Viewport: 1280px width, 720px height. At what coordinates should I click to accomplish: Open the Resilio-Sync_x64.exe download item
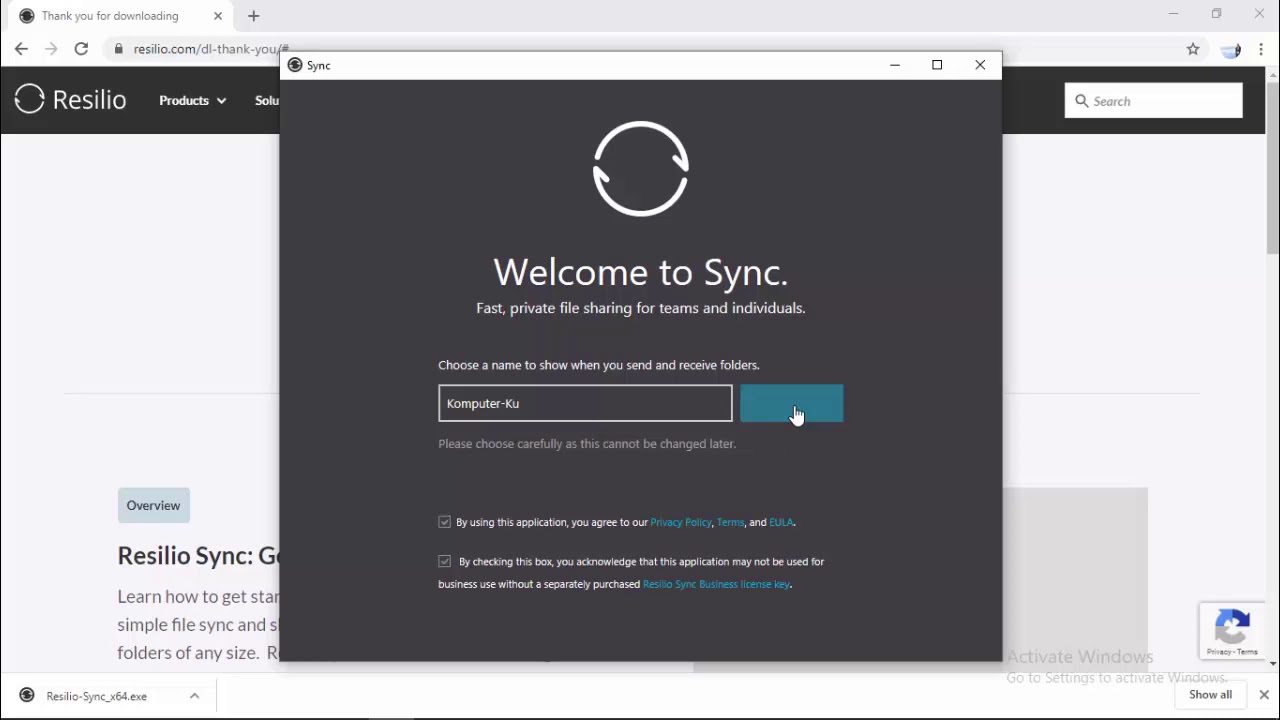point(97,696)
